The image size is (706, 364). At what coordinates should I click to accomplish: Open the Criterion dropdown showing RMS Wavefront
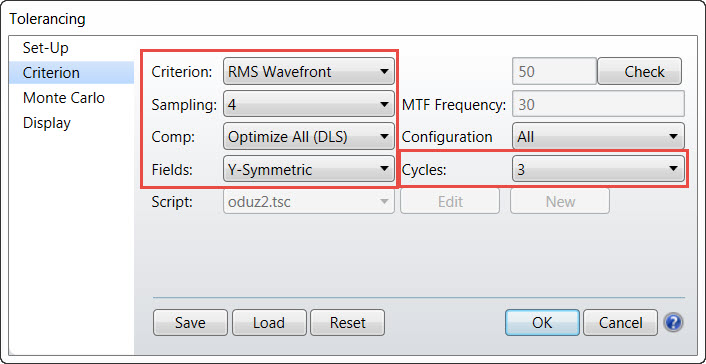coord(309,71)
